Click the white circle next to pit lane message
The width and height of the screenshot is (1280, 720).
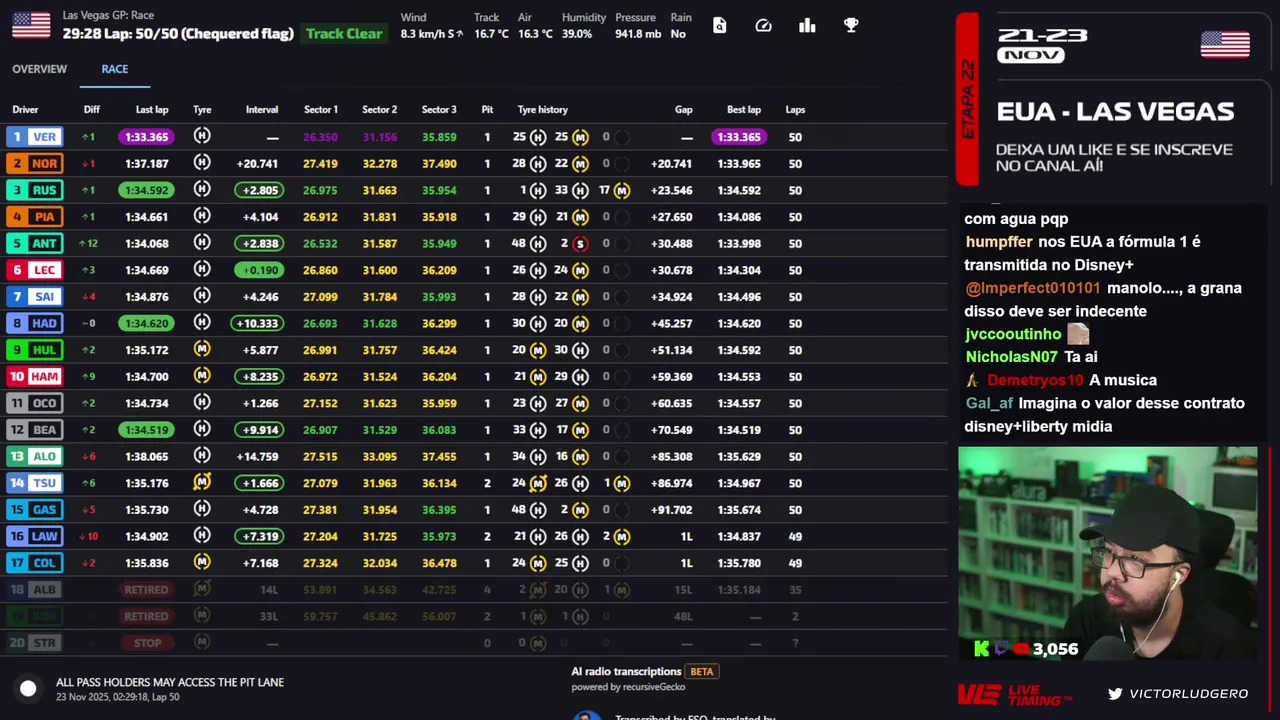point(28,688)
